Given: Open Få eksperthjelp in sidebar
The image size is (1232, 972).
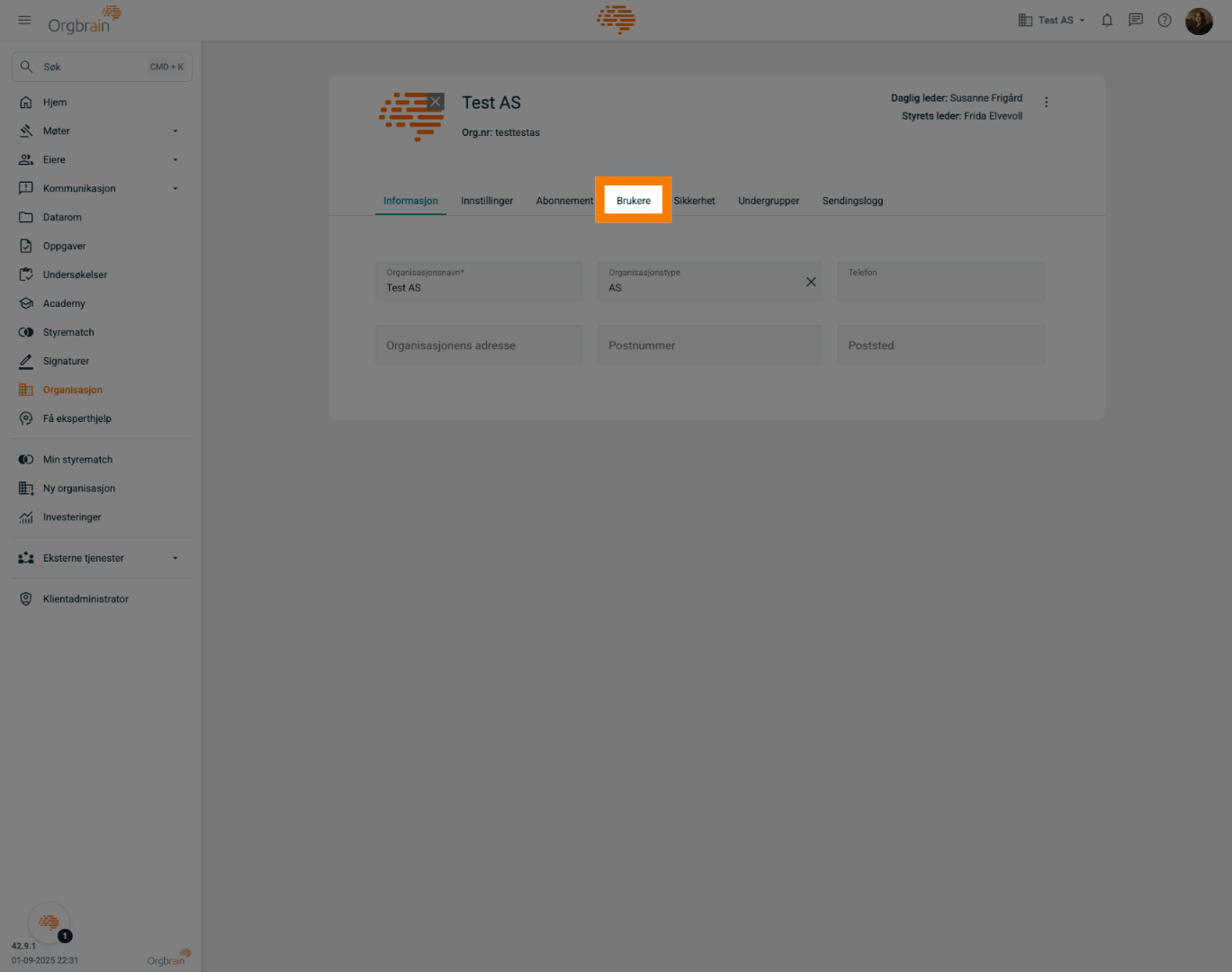Looking at the screenshot, I should (x=101, y=419).
